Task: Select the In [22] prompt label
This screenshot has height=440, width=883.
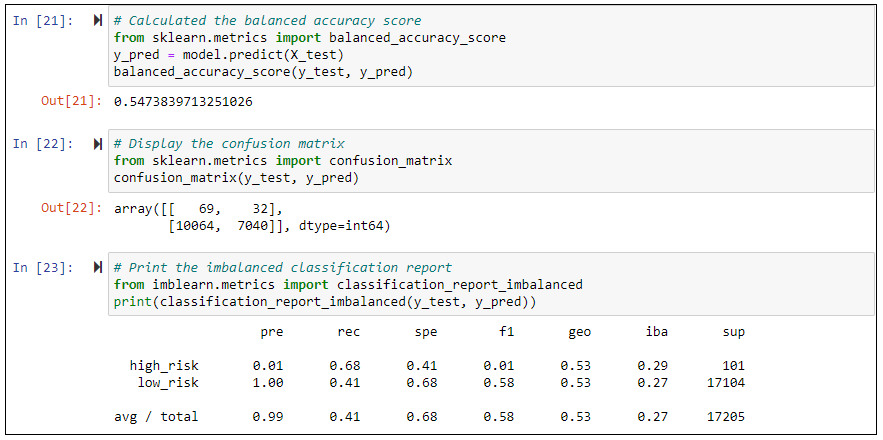Action: (43, 144)
